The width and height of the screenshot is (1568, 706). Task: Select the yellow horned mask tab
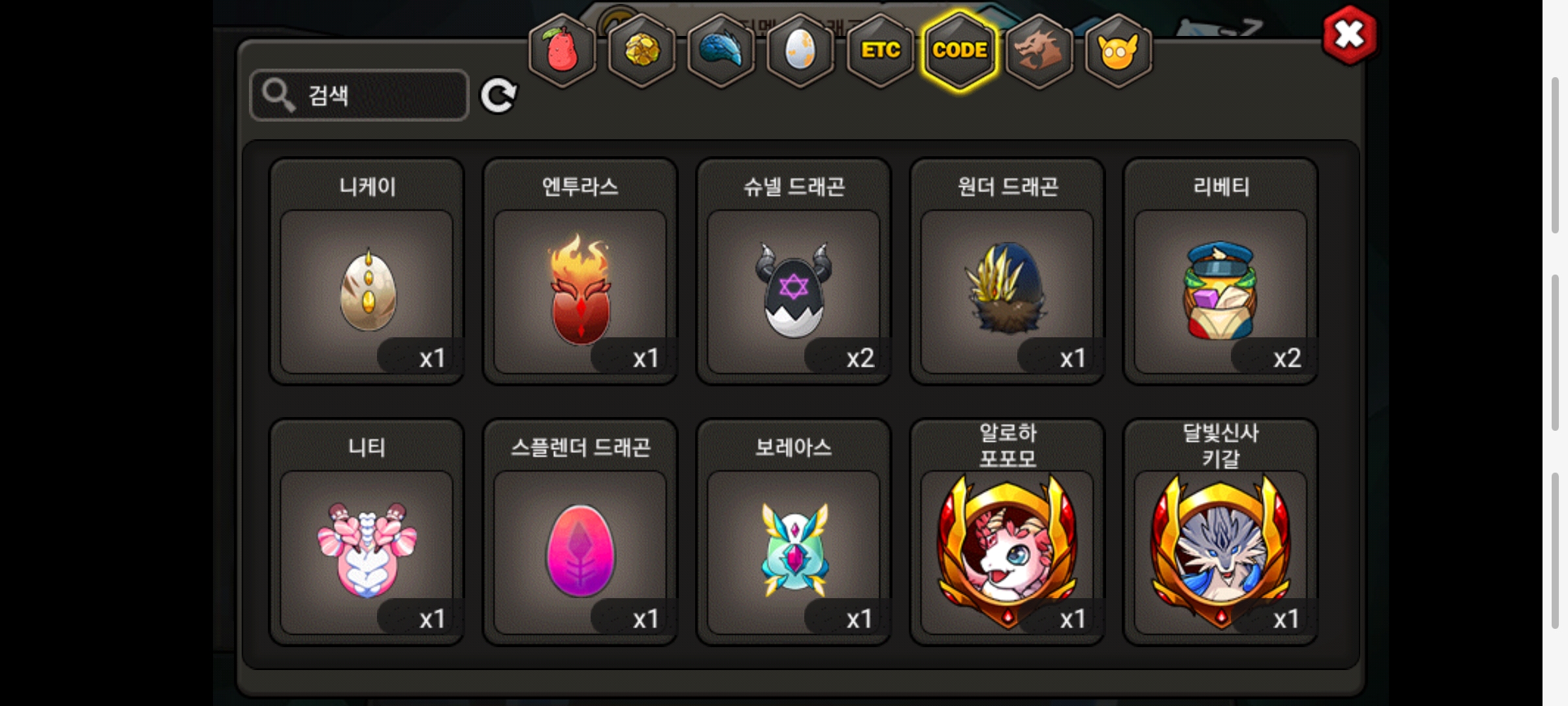pos(1119,50)
